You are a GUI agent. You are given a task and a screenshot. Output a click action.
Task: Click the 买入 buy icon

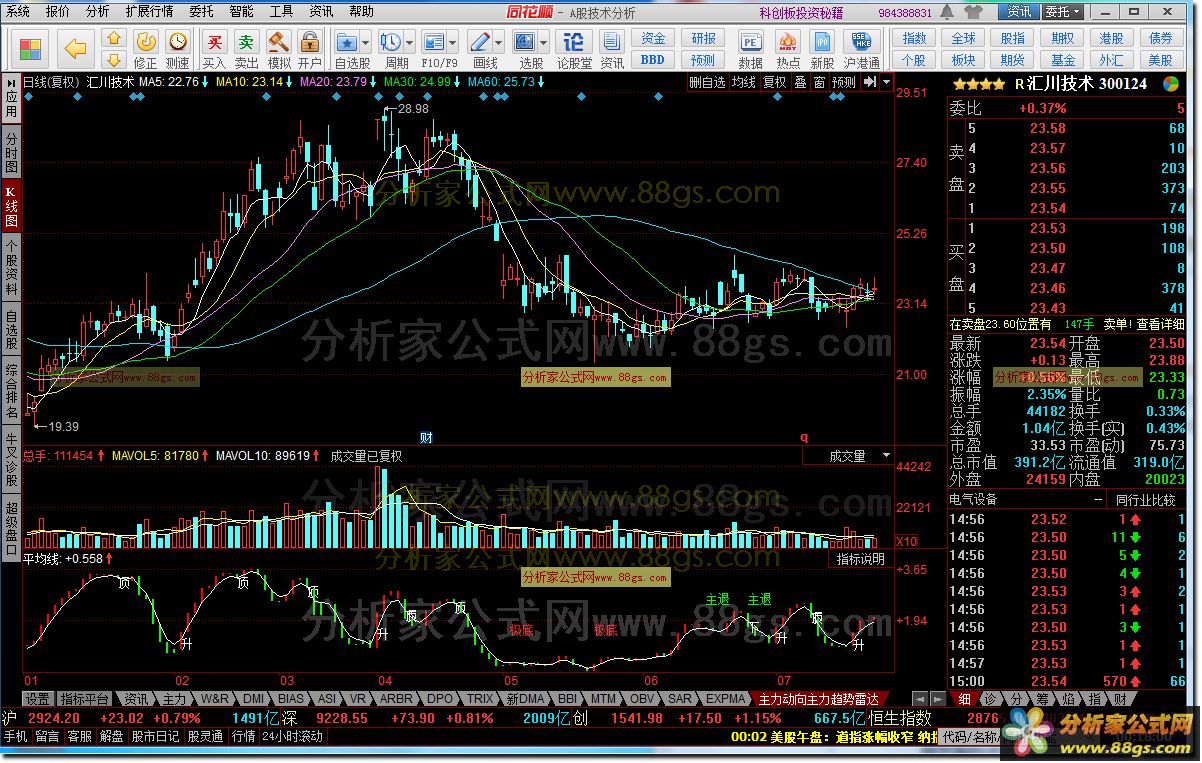click(x=214, y=42)
